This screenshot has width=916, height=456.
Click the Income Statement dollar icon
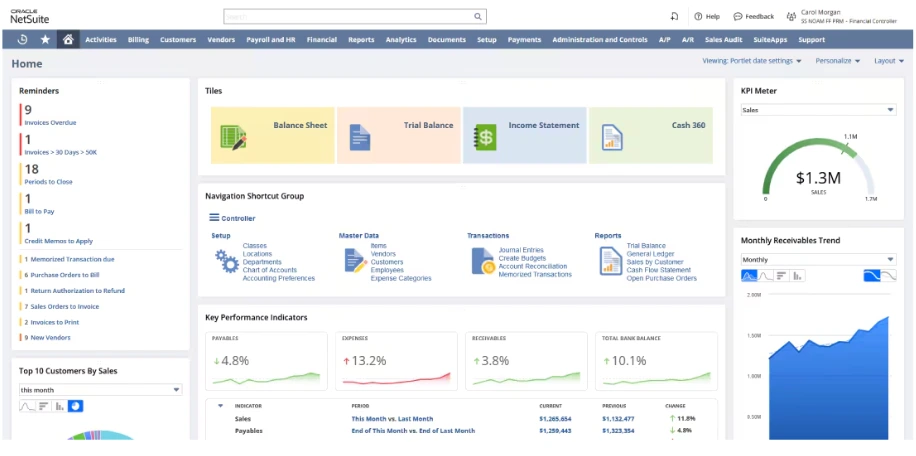[485, 138]
